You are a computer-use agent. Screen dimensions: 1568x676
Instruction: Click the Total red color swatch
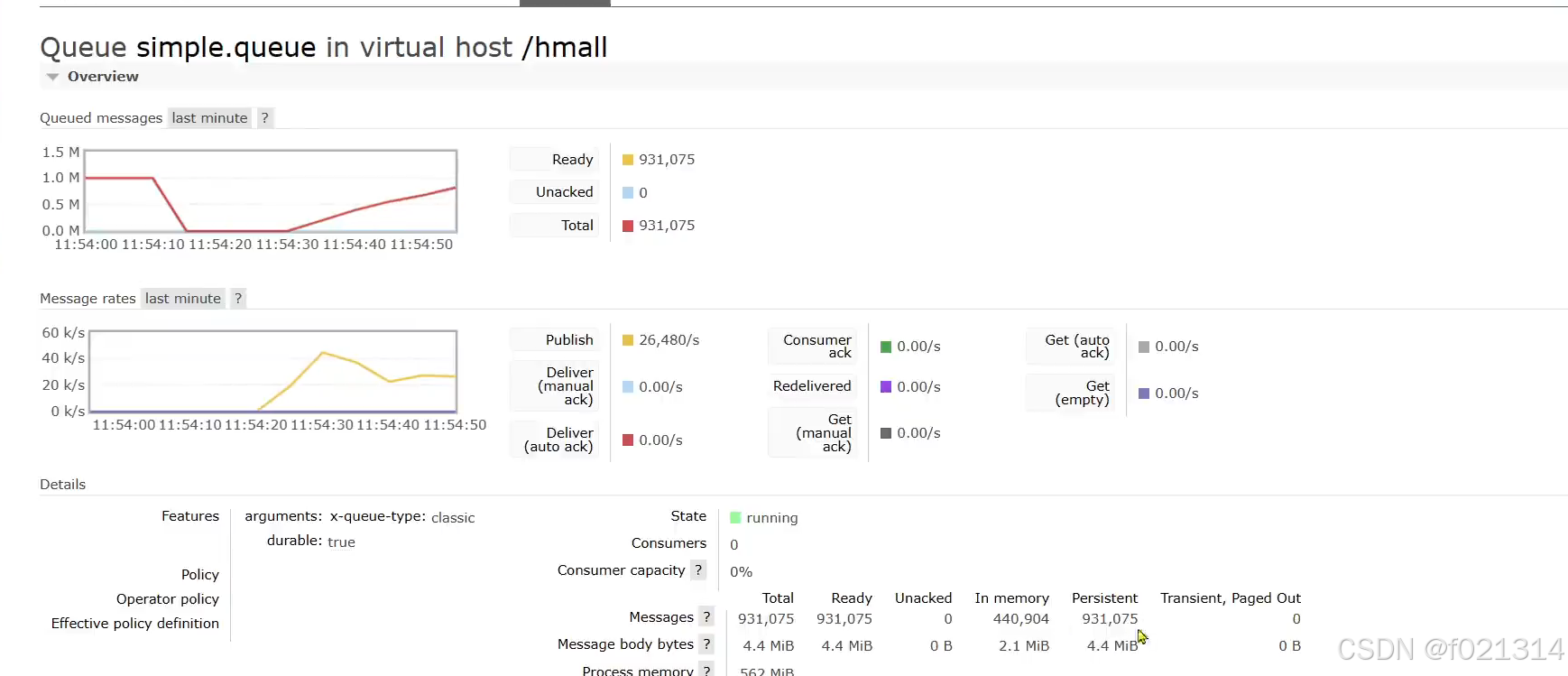coord(628,226)
